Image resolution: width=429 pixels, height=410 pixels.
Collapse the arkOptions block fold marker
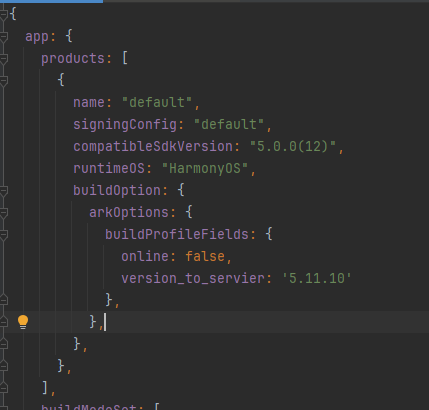click(4, 212)
